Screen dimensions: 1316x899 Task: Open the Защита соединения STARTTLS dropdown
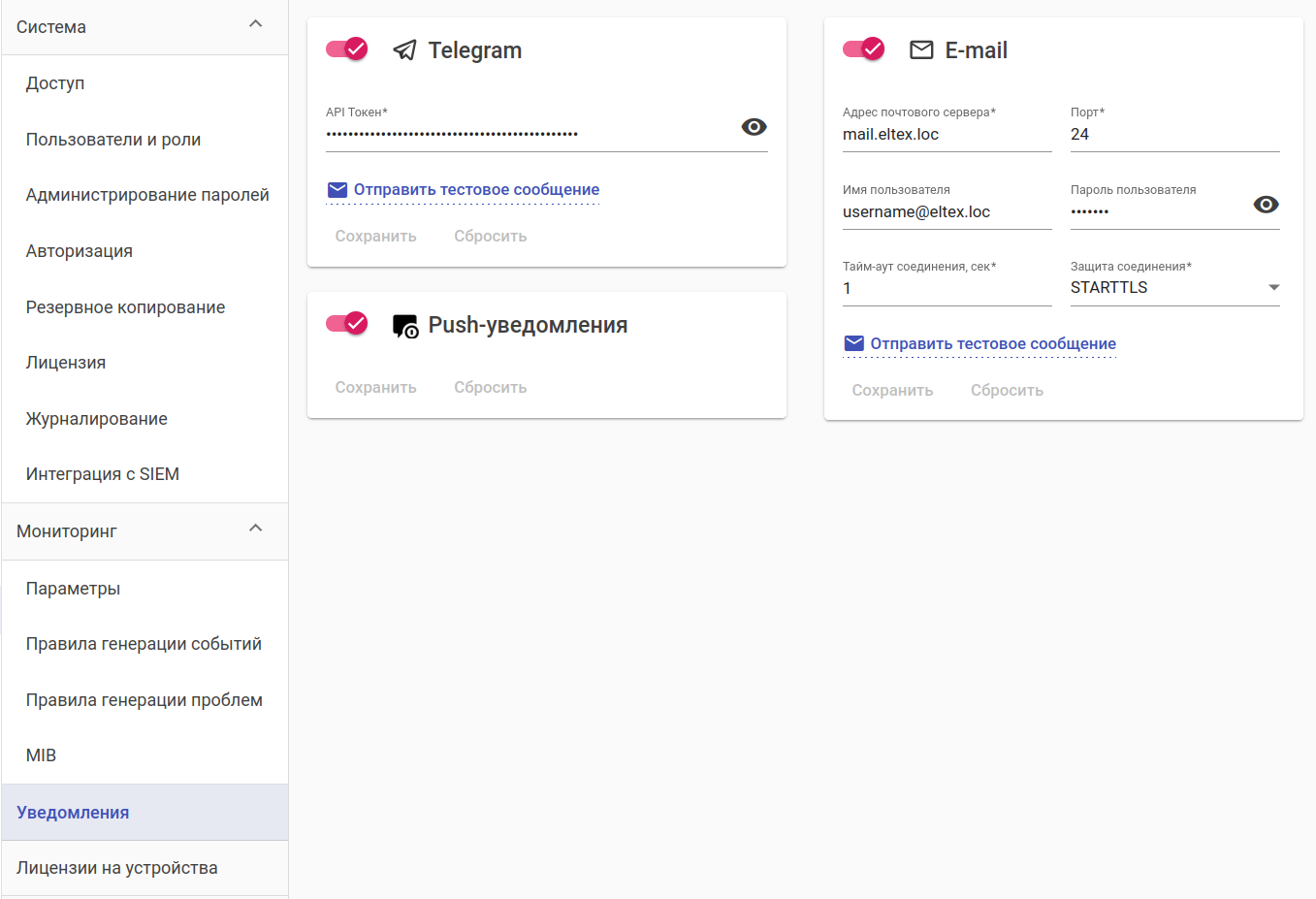1174,288
